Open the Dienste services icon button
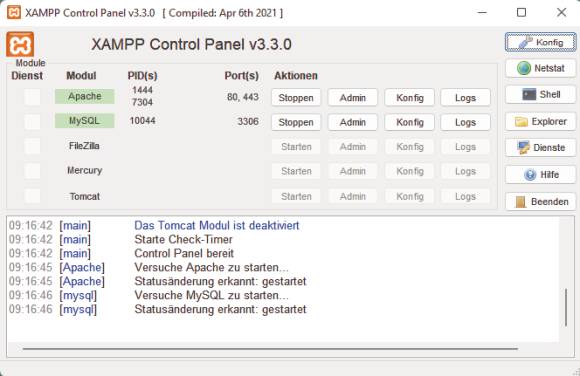 point(540,148)
